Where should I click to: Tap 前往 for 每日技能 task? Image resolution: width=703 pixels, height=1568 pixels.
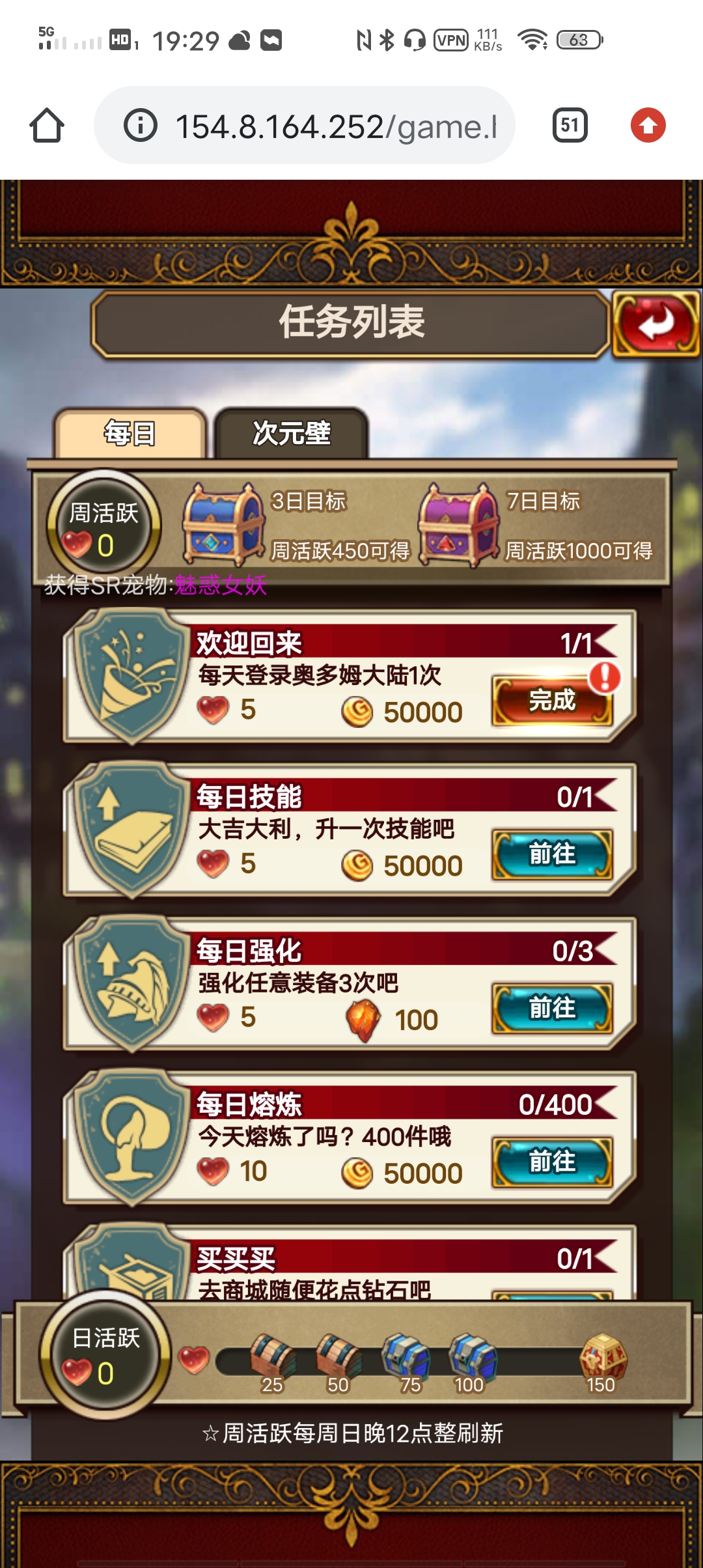[x=552, y=854]
